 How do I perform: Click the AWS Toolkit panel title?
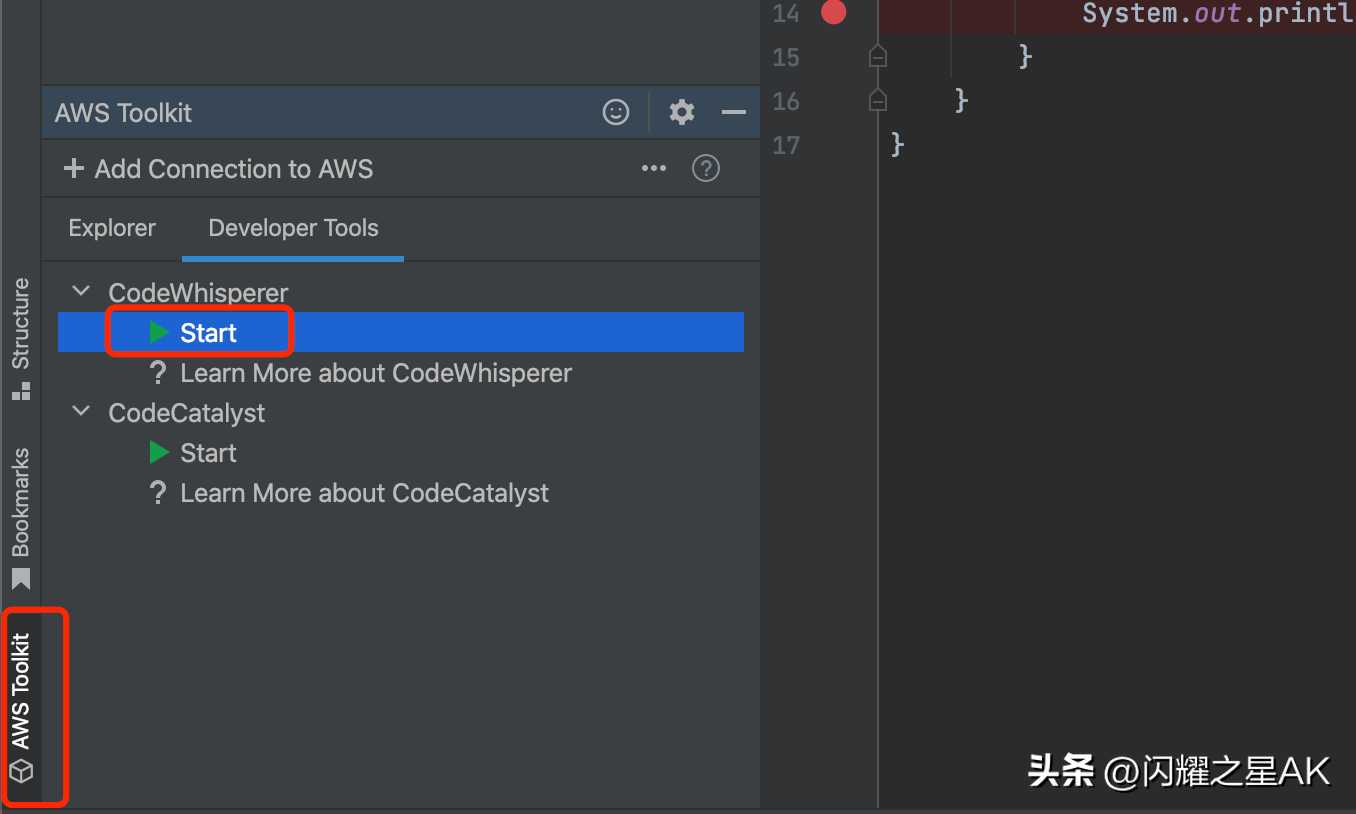click(123, 113)
